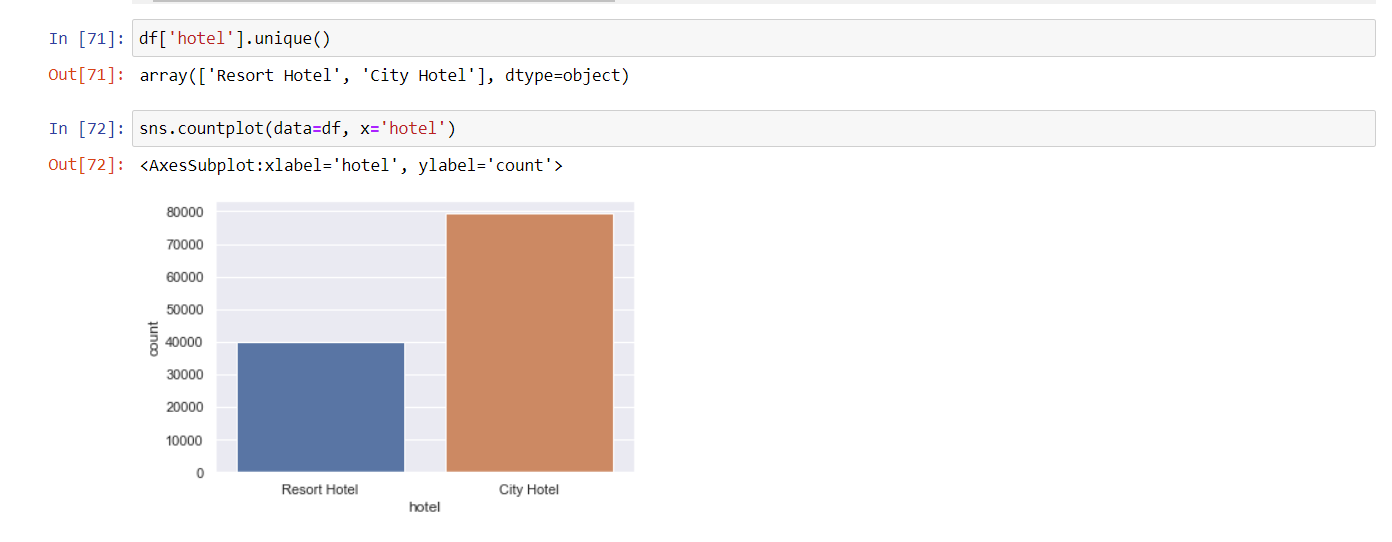This screenshot has height=542, width=1392.
Task: Click the 60000 y-axis tick label
Action: 186,277
